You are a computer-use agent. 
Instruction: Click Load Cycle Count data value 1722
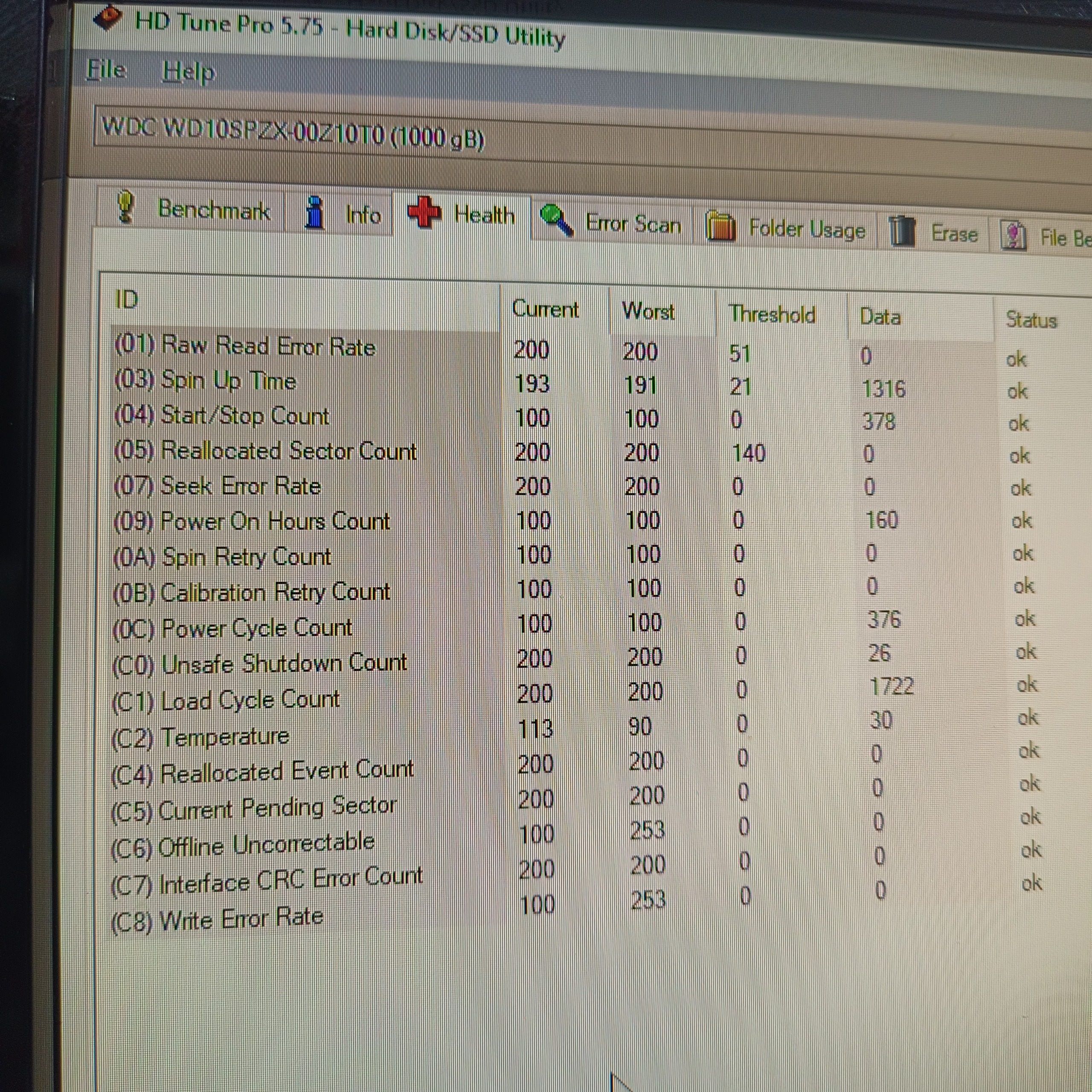892,686
